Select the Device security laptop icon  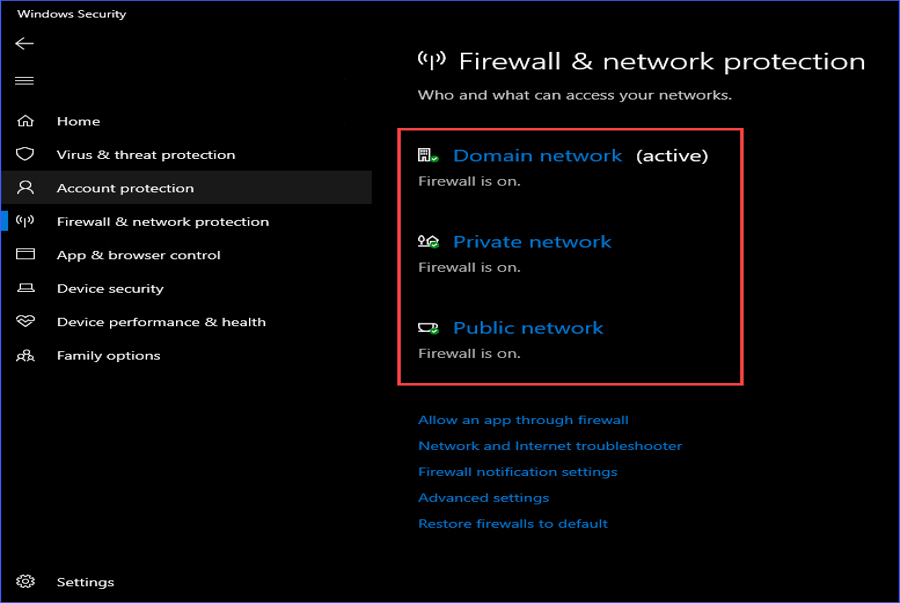pyautogui.click(x=25, y=288)
